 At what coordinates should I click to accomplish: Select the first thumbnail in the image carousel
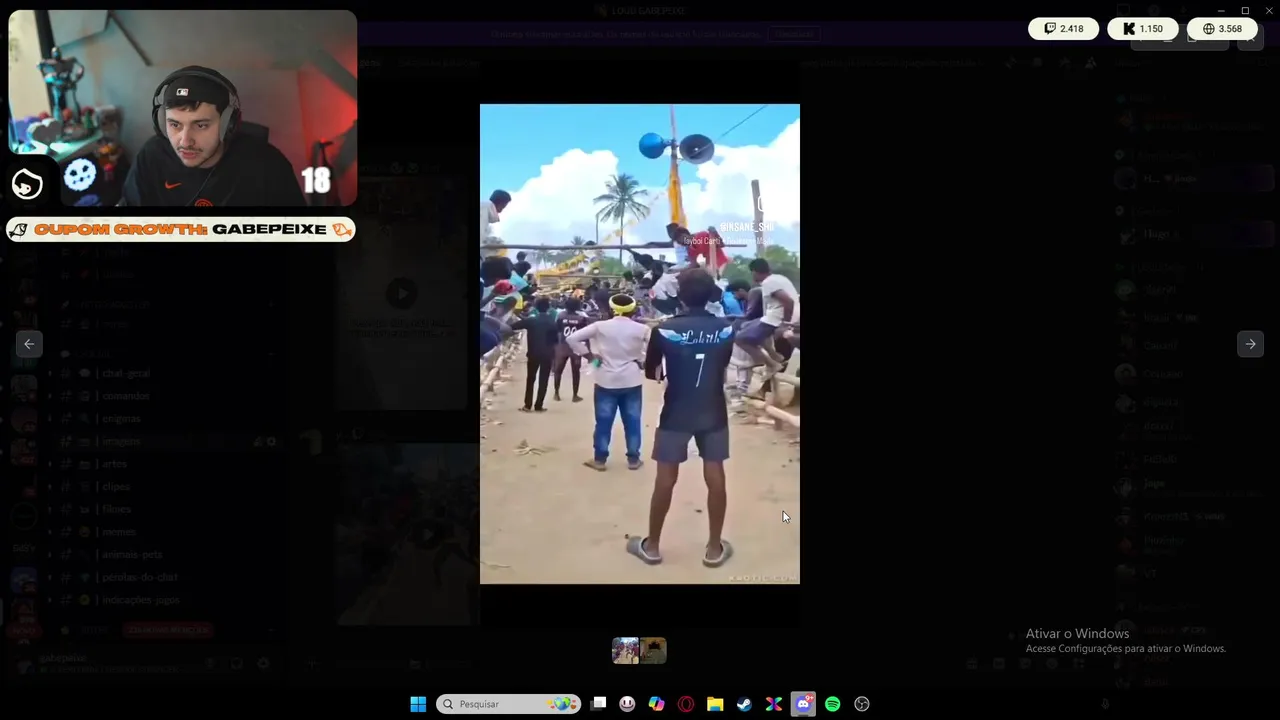point(626,651)
